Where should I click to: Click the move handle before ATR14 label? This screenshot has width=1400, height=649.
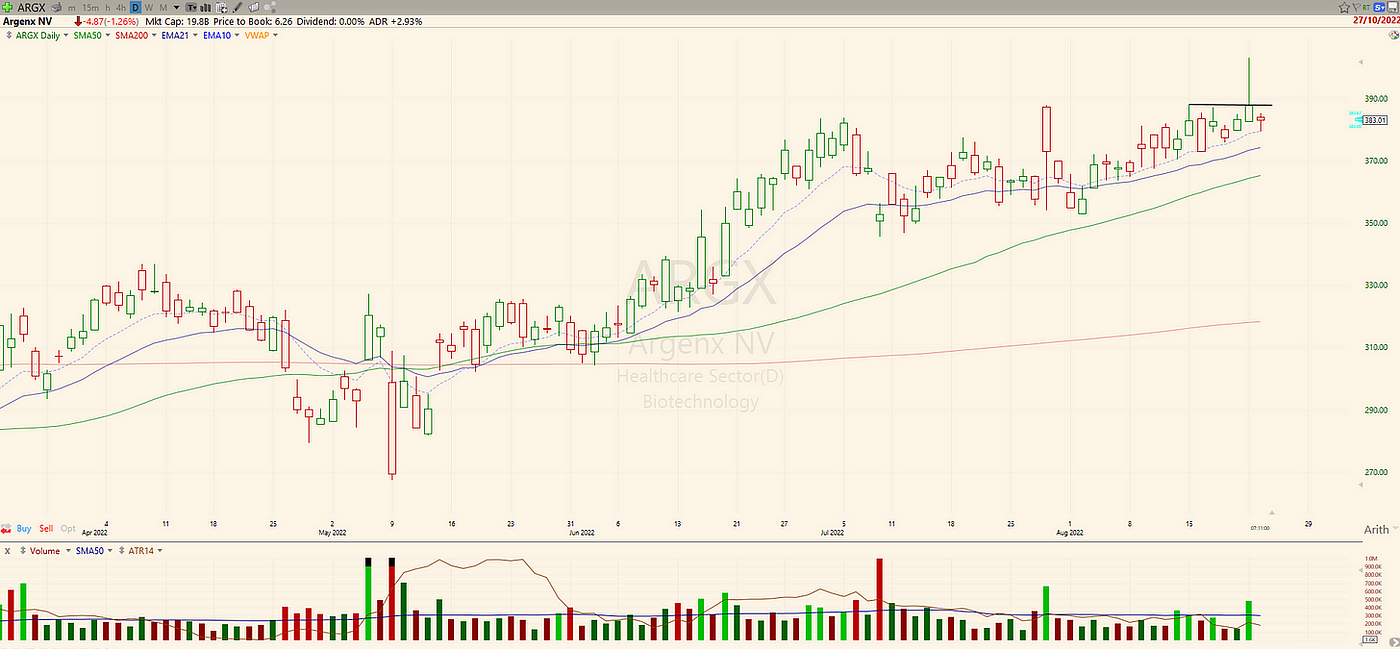121,550
